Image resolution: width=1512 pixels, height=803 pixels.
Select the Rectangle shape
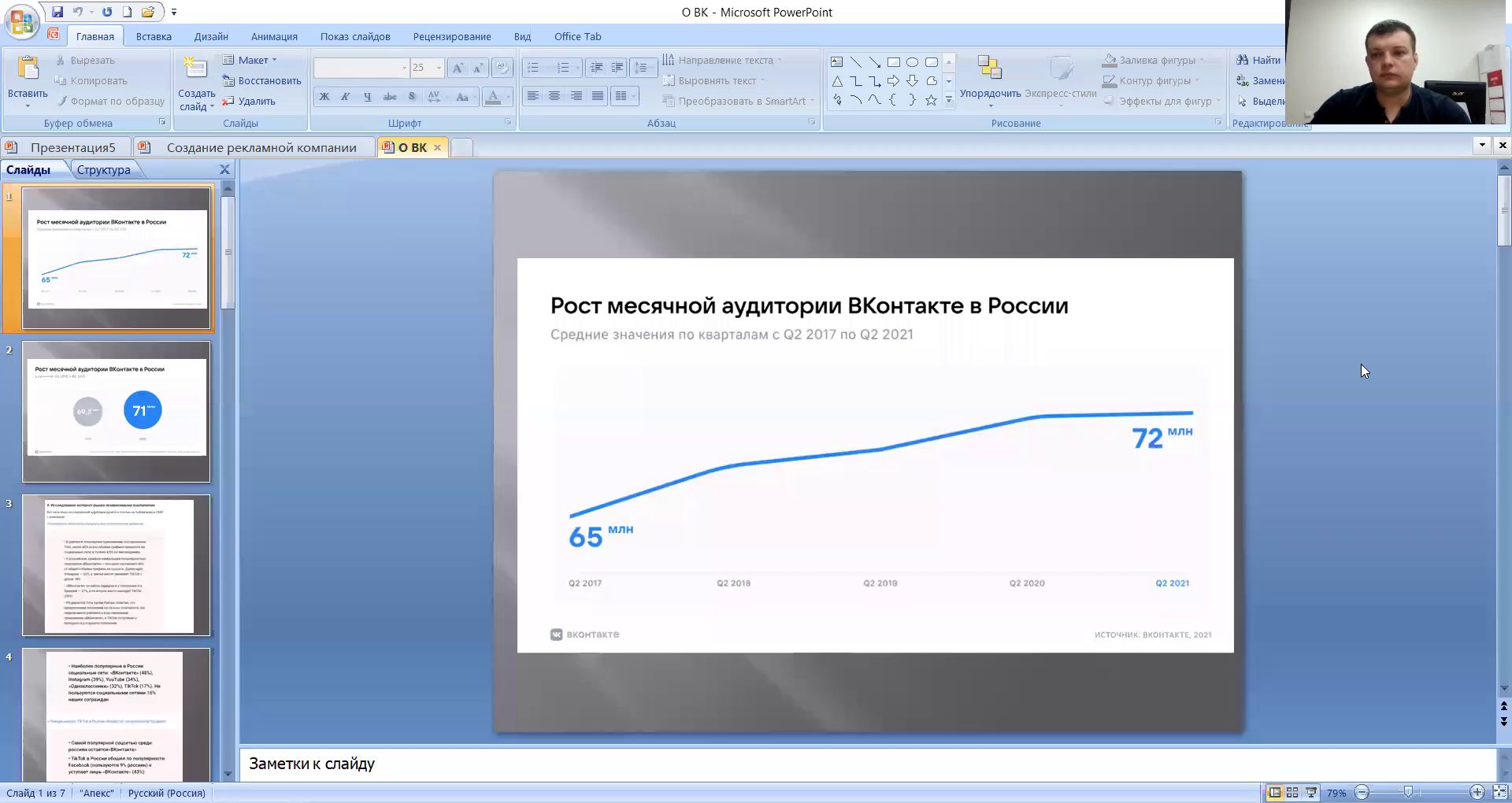[893, 62]
